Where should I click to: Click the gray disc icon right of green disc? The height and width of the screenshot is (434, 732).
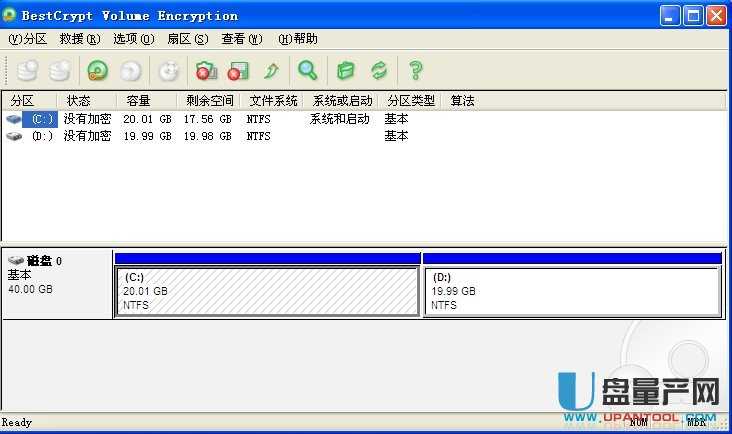[130, 71]
